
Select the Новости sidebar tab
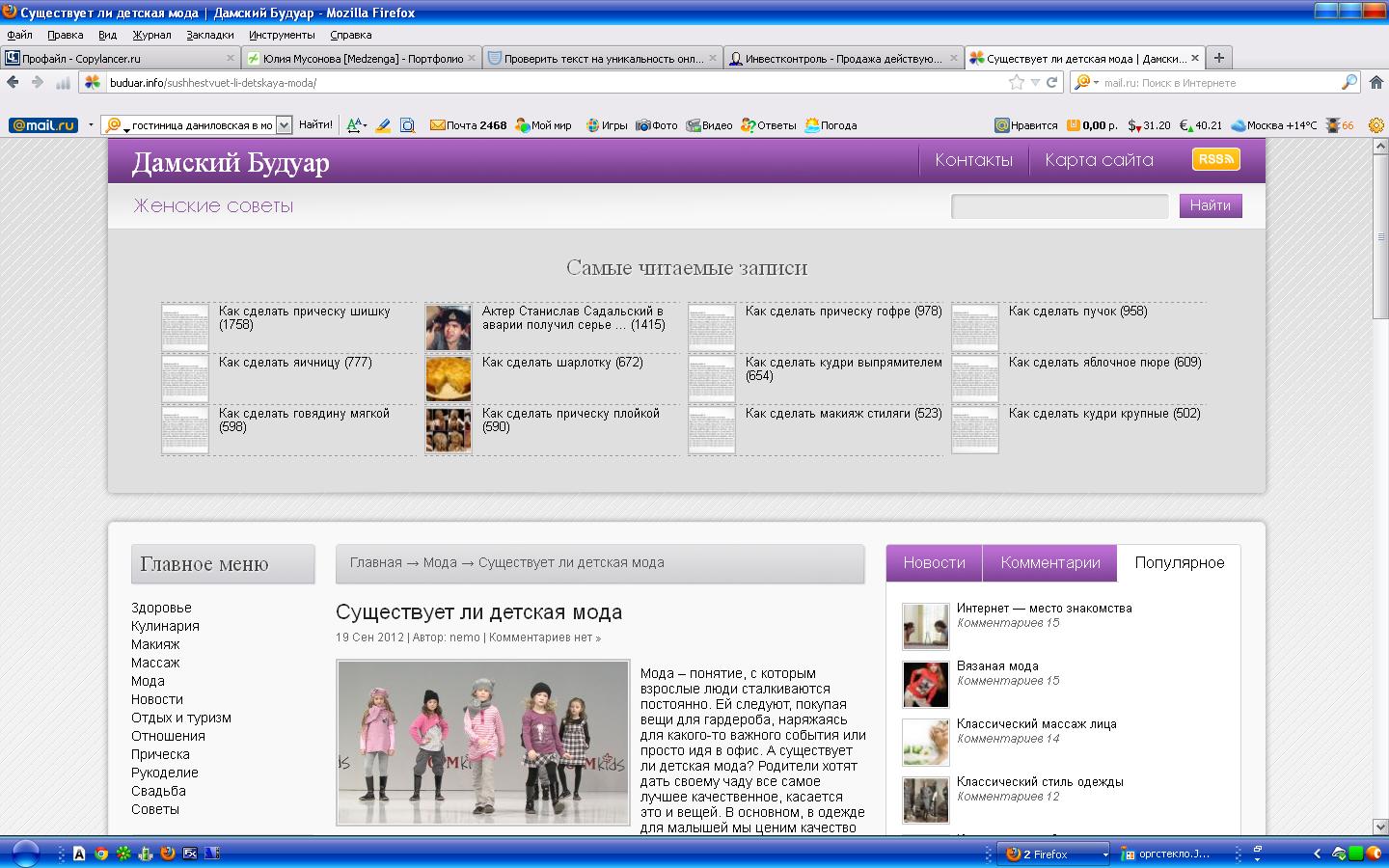pyautogui.click(x=934, y=563)
